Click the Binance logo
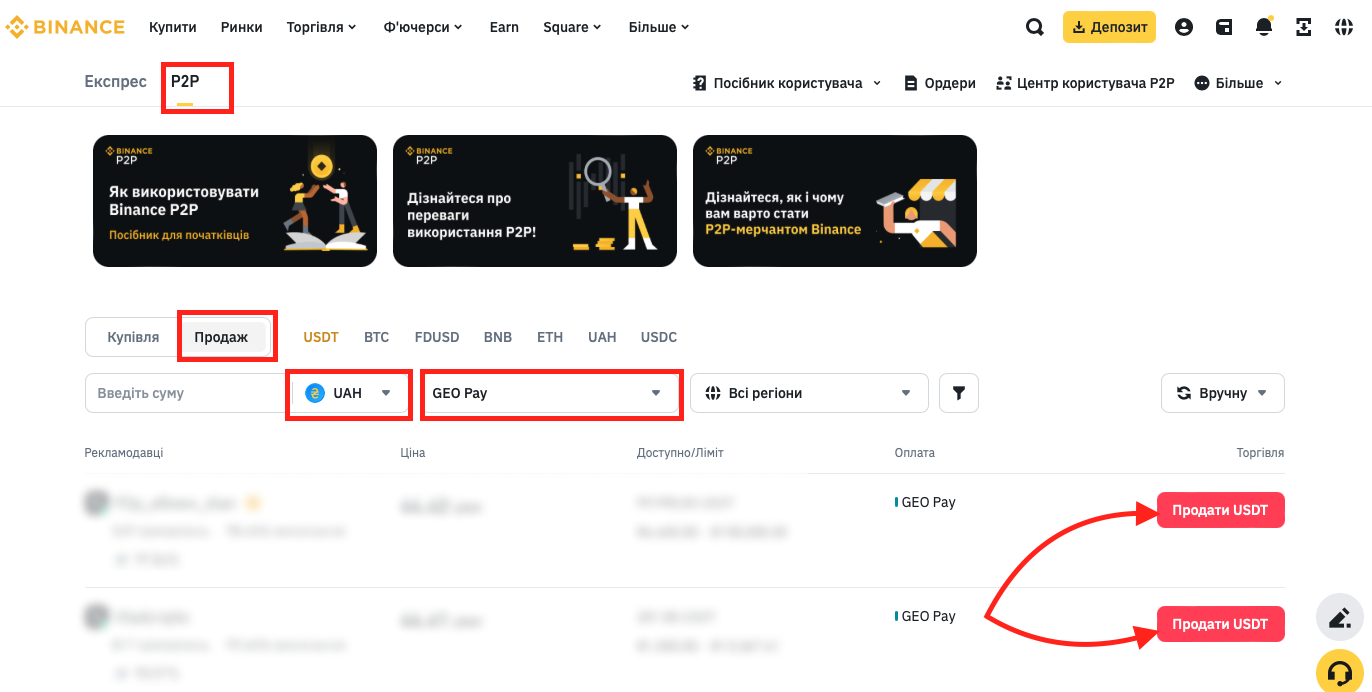The image size is (1372, 692). pos(66,27)
